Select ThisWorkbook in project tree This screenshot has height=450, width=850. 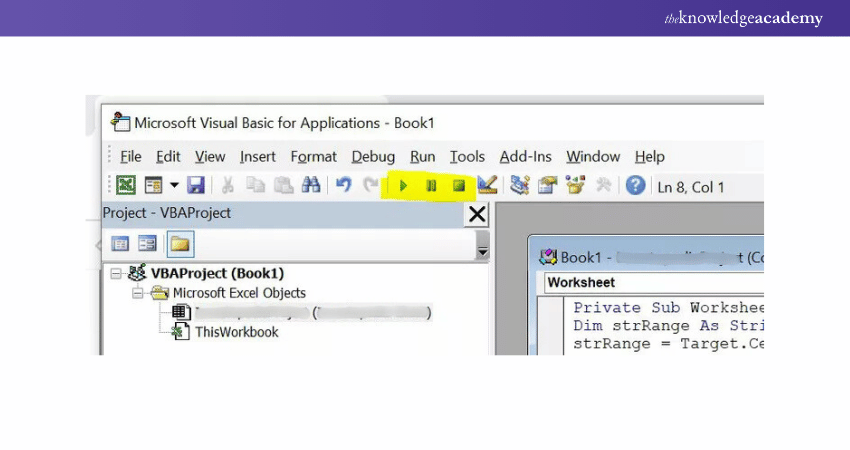(x=237, y=332)
